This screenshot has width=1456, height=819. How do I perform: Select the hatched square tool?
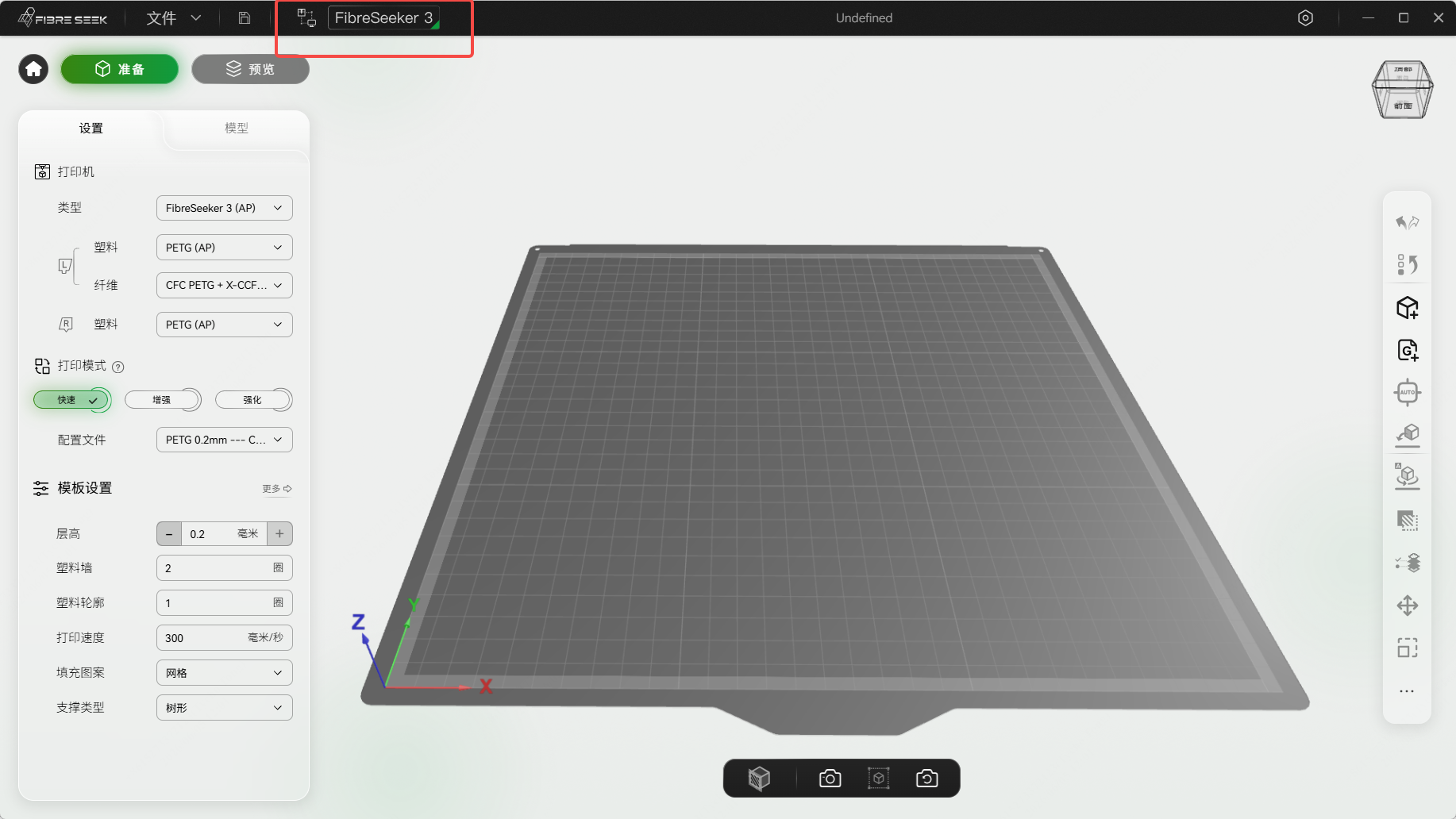tap(1407, 521)
